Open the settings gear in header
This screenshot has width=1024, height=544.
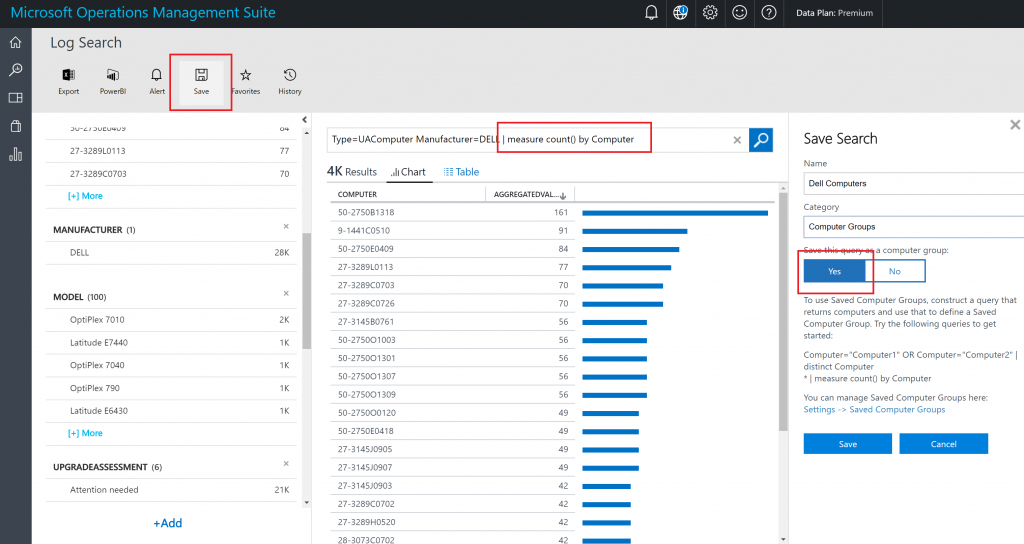tap(710, 13)
